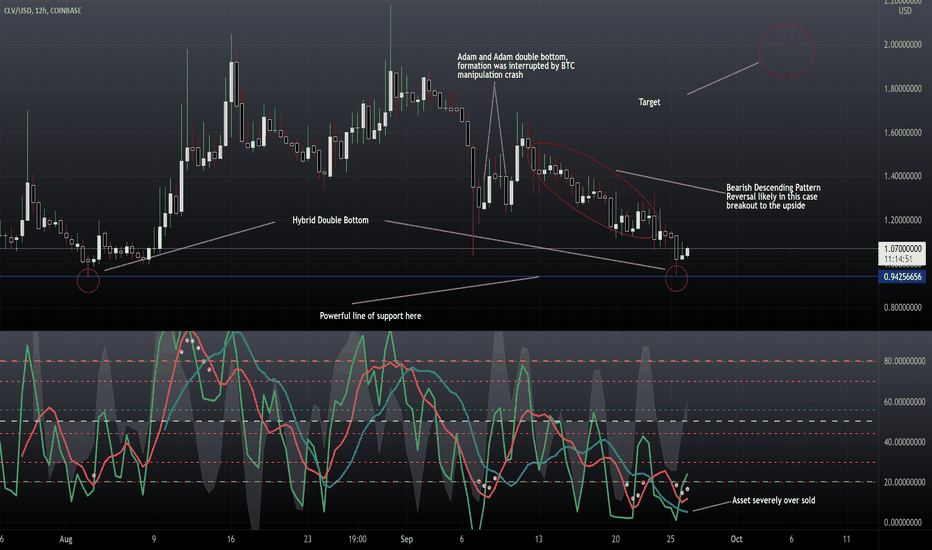Click the 'Adam and Adam double bottom' annotation
This screenshot has width=932, height=550.
[x=515, y=65]
